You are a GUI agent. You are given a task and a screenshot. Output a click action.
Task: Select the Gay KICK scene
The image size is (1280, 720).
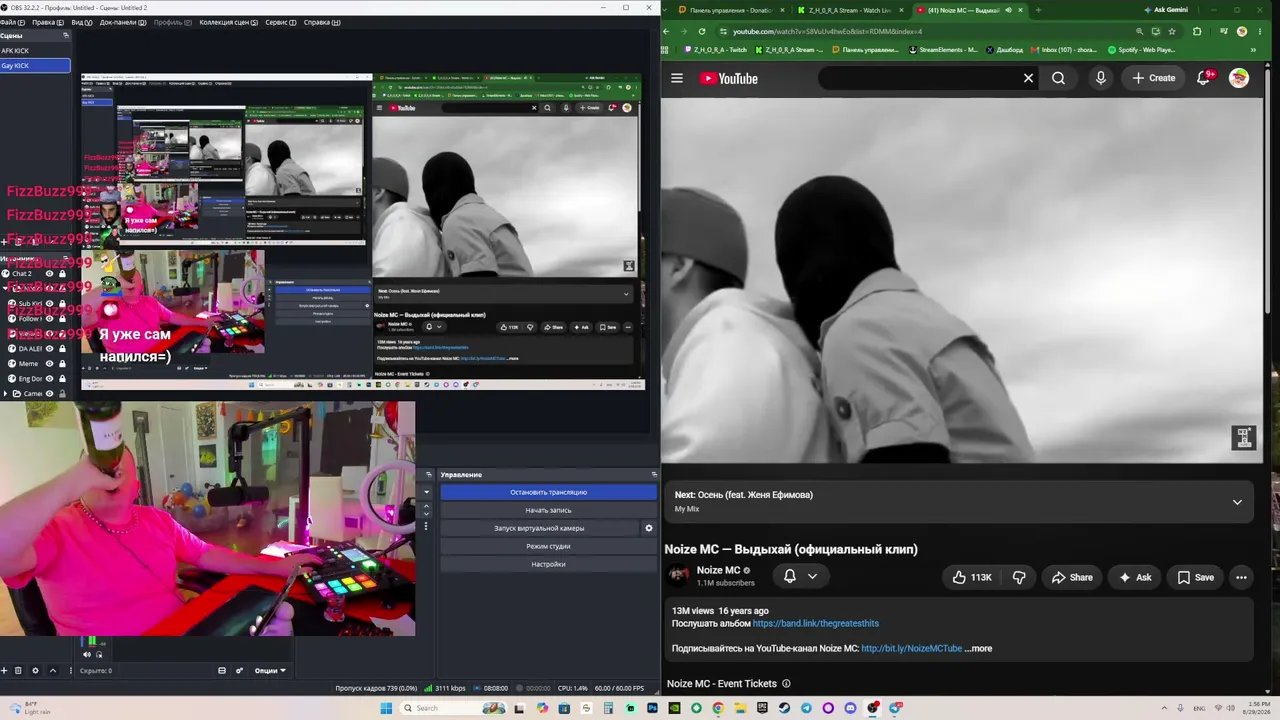(x=35, y=65)
